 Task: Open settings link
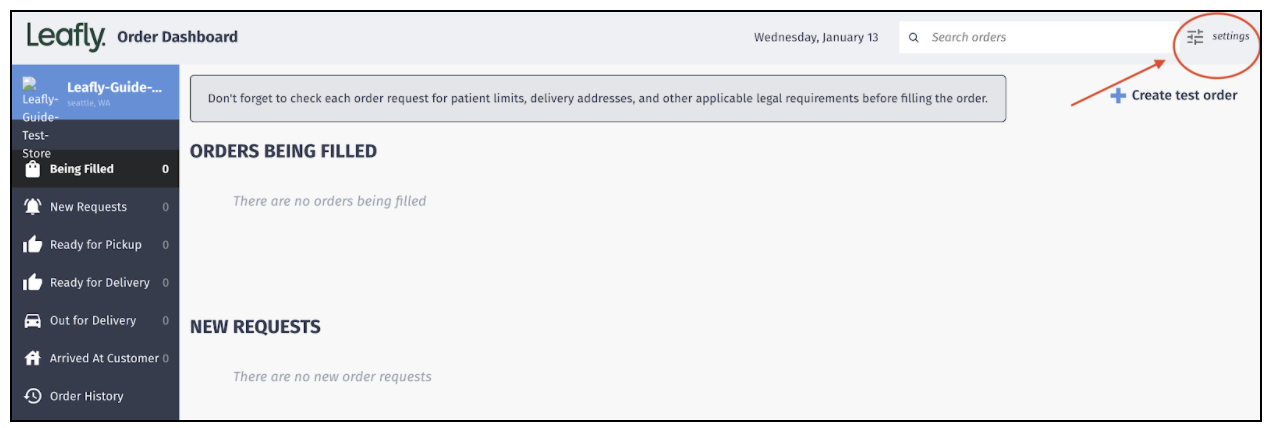1230,37
